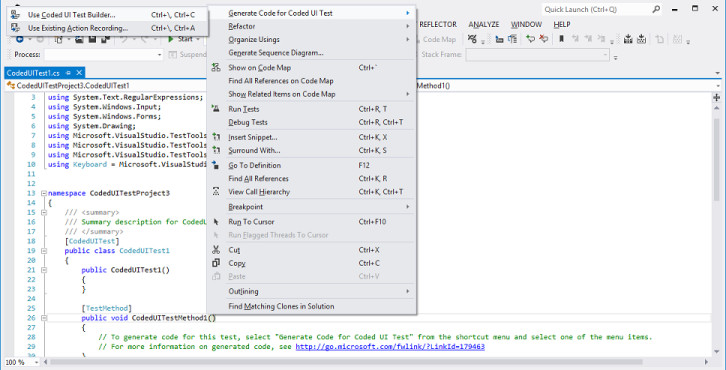The width and height of the screenshot is (726, 370).
Task: Click the New Project toolbar icon
Action: point(59,40)
